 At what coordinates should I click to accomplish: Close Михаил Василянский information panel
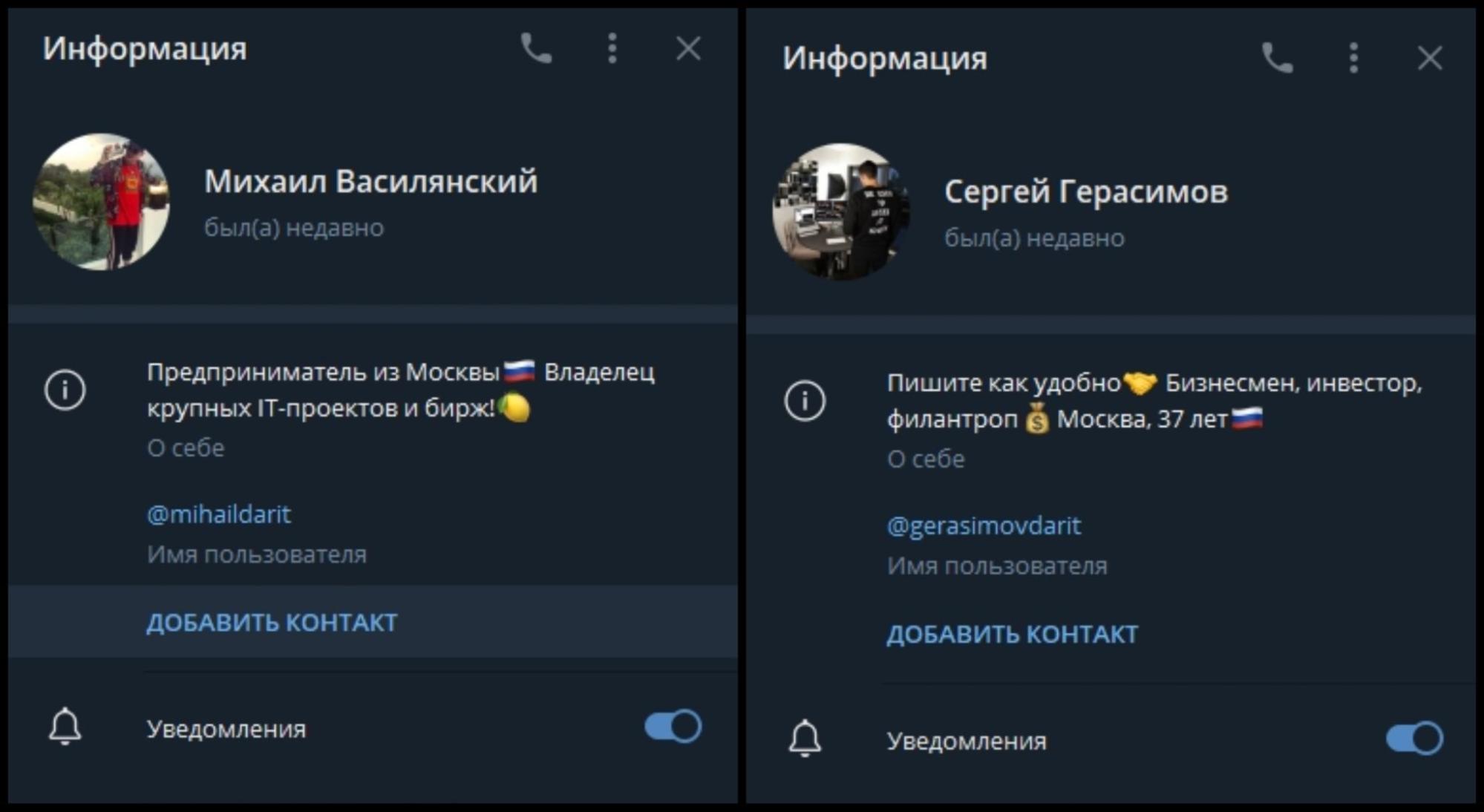(x=688, y=49)
